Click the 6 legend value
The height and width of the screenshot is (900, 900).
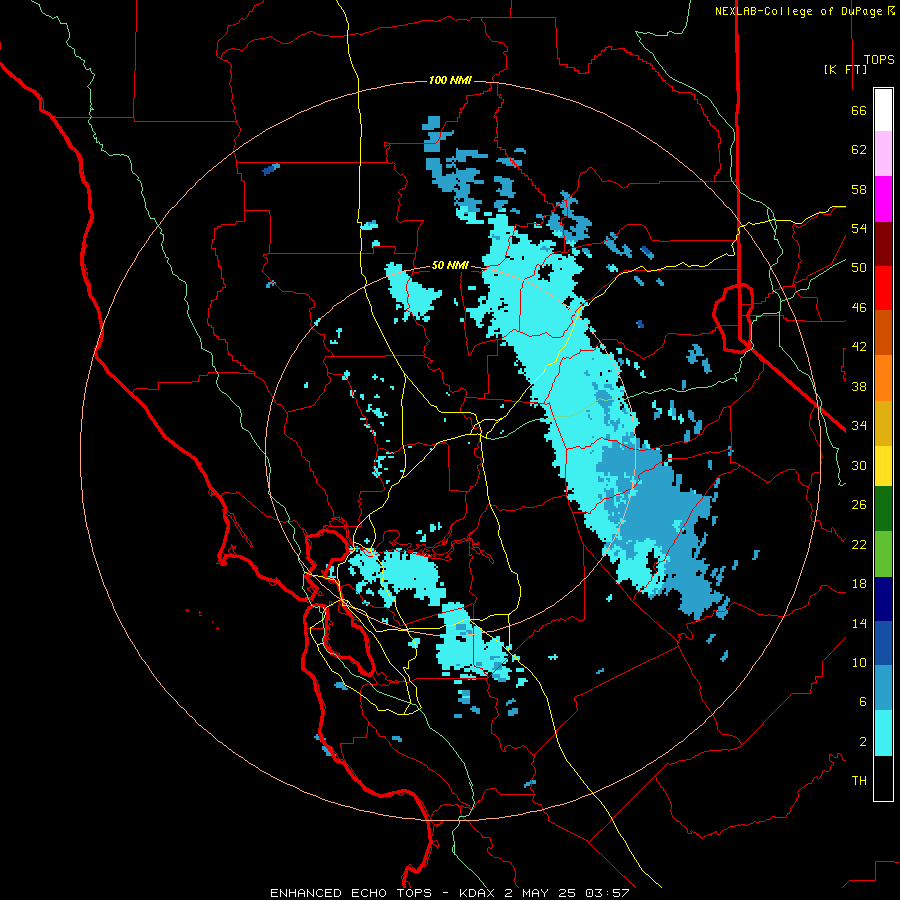pyautogui.click(x=862, y=701)
